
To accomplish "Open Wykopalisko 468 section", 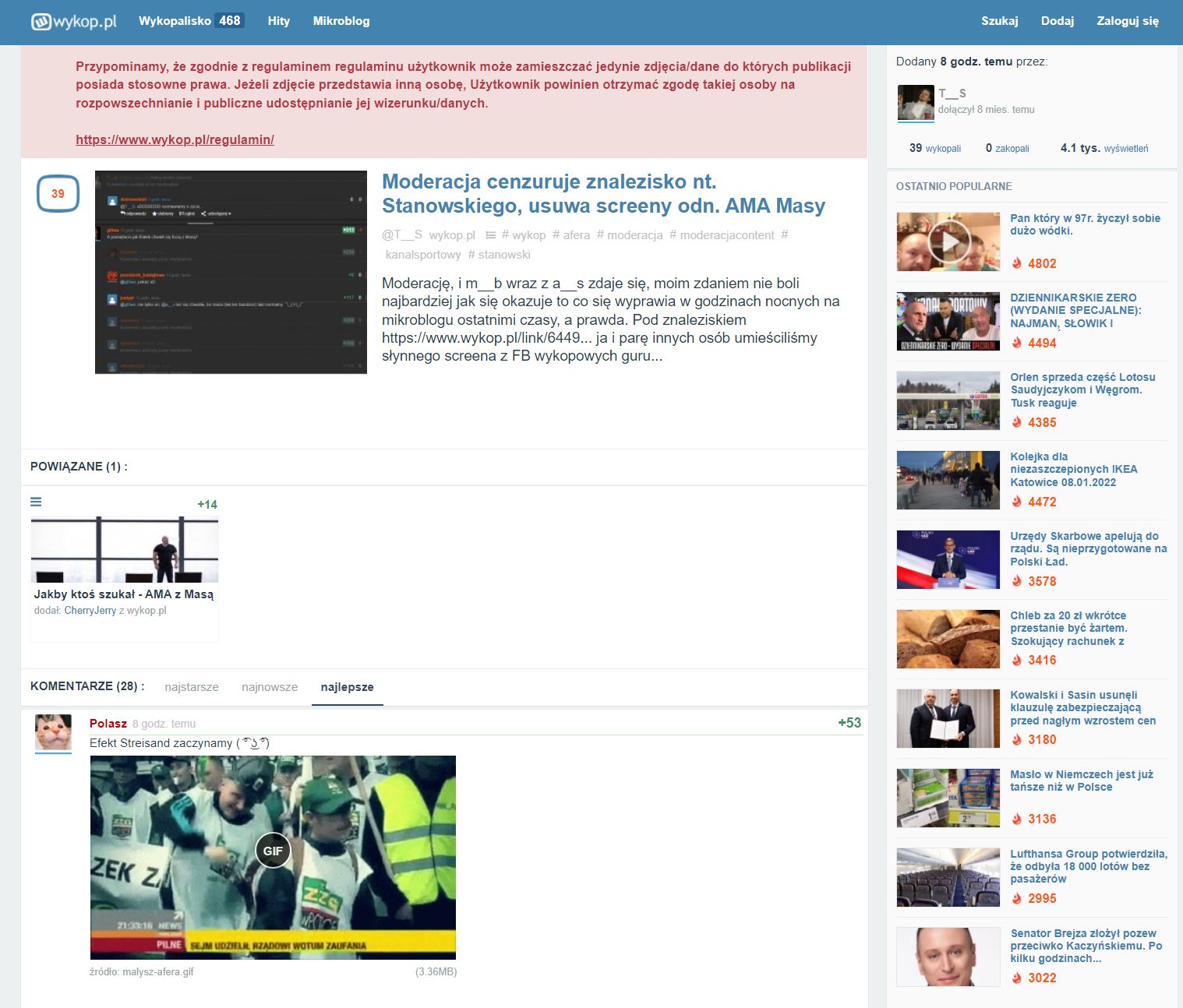I will click(191, 21).
